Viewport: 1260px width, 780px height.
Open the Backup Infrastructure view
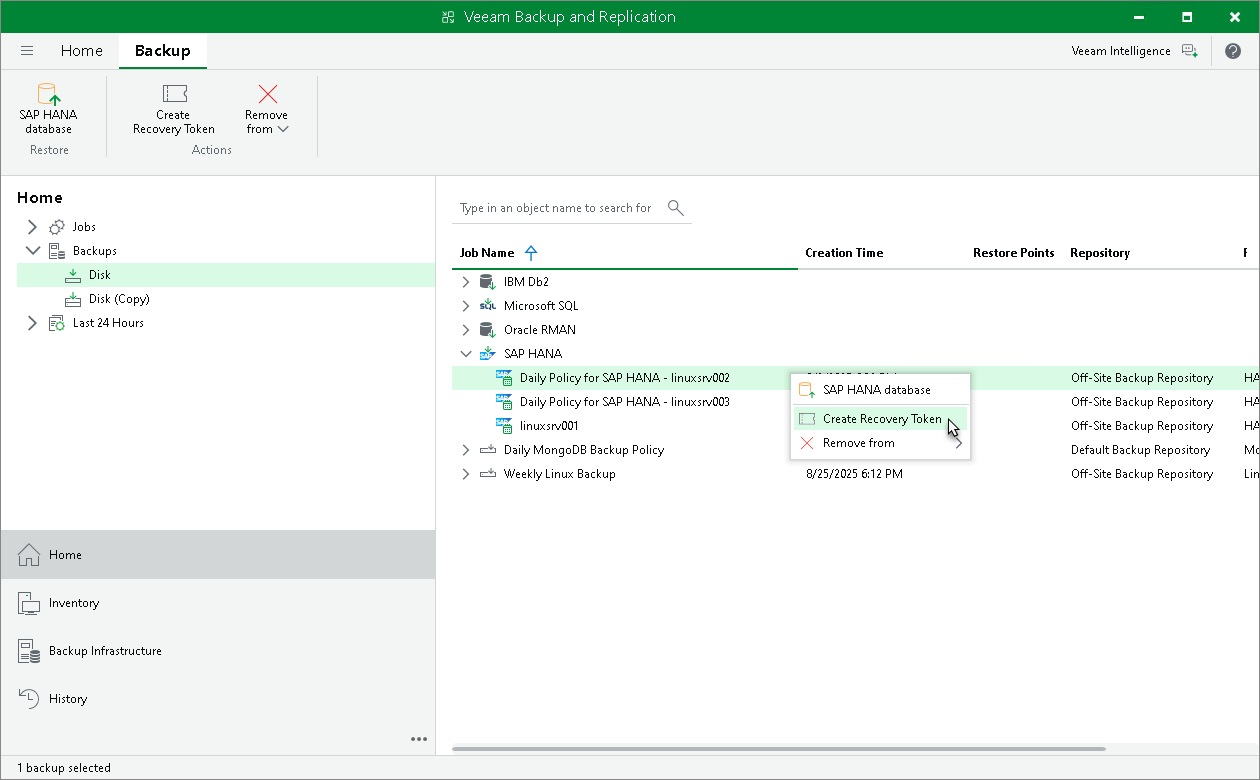pos(218,651)
